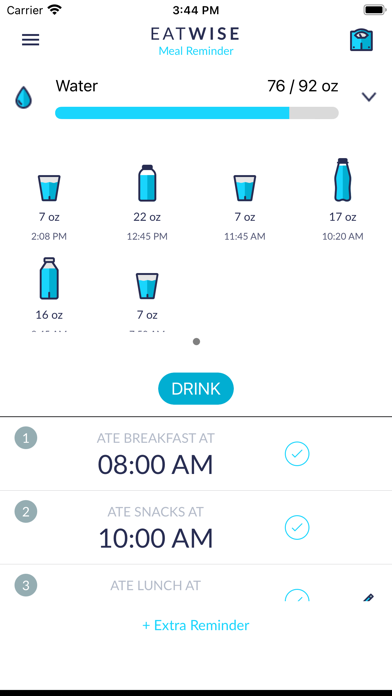Click the water intake progress bar
Screen dimensions: 392x696
click(197, 113)
